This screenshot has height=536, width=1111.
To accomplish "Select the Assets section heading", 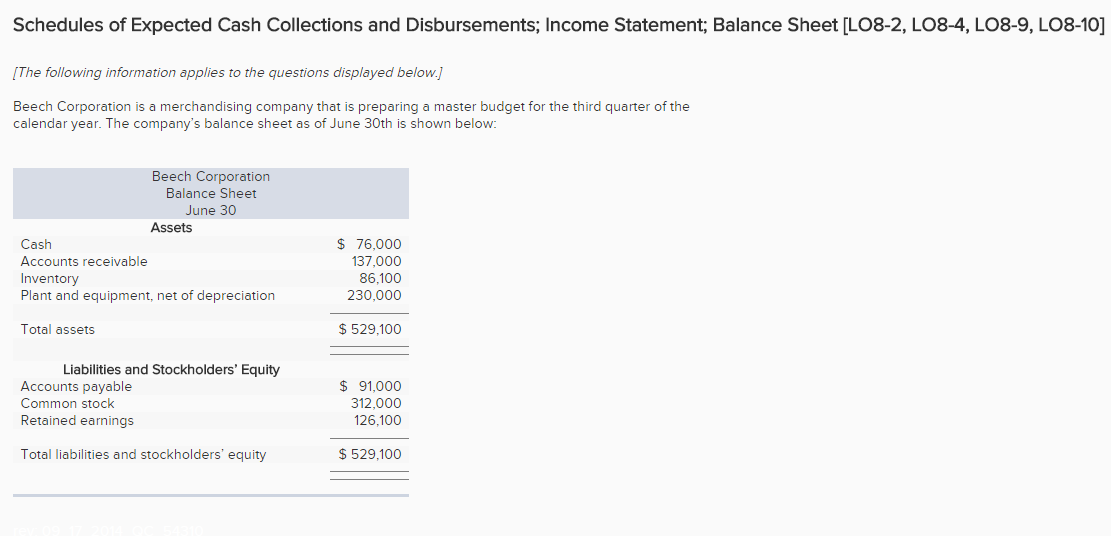I will tap(171, 228).
